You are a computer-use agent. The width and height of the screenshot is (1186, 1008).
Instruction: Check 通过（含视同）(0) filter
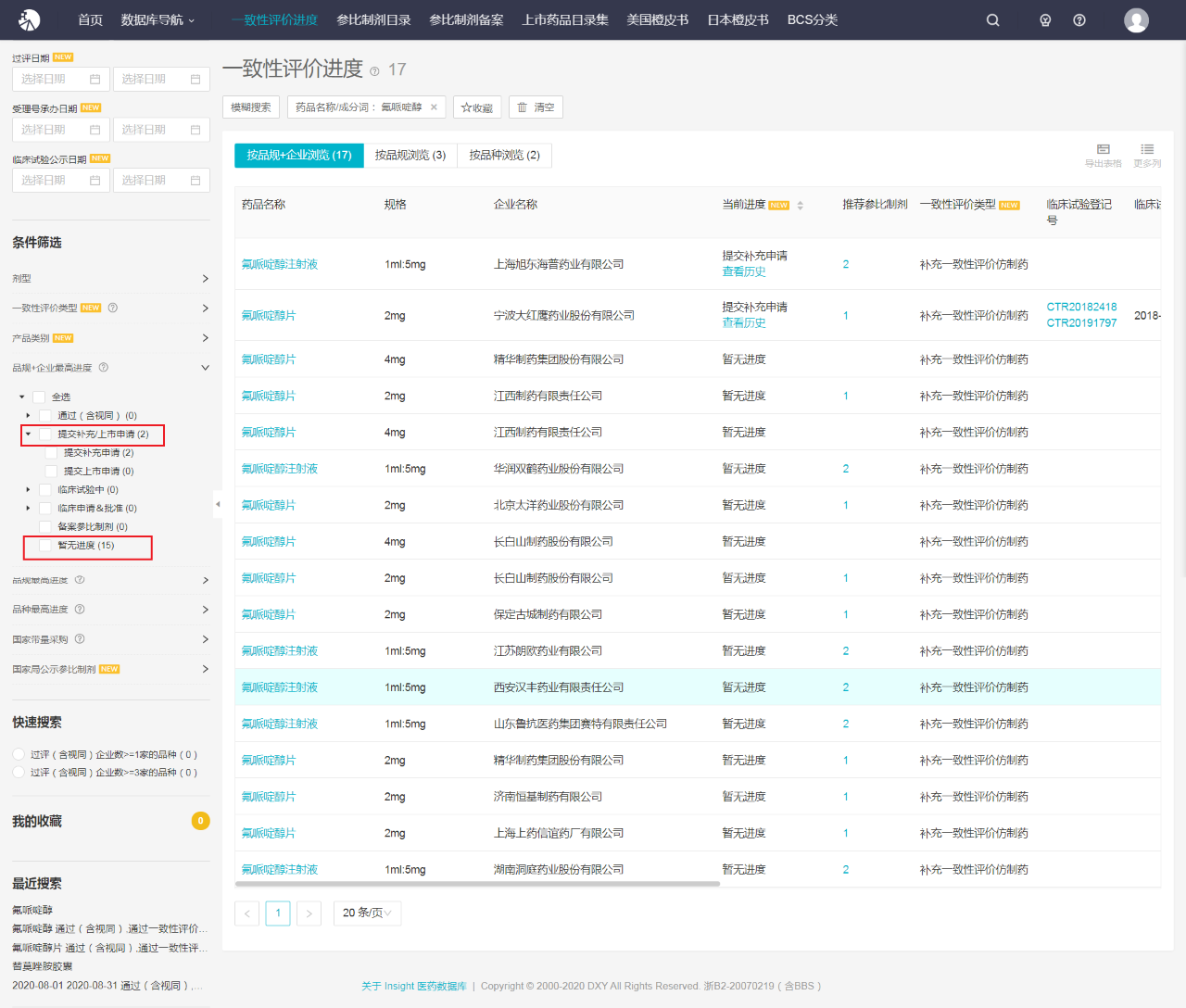(45, 416)
